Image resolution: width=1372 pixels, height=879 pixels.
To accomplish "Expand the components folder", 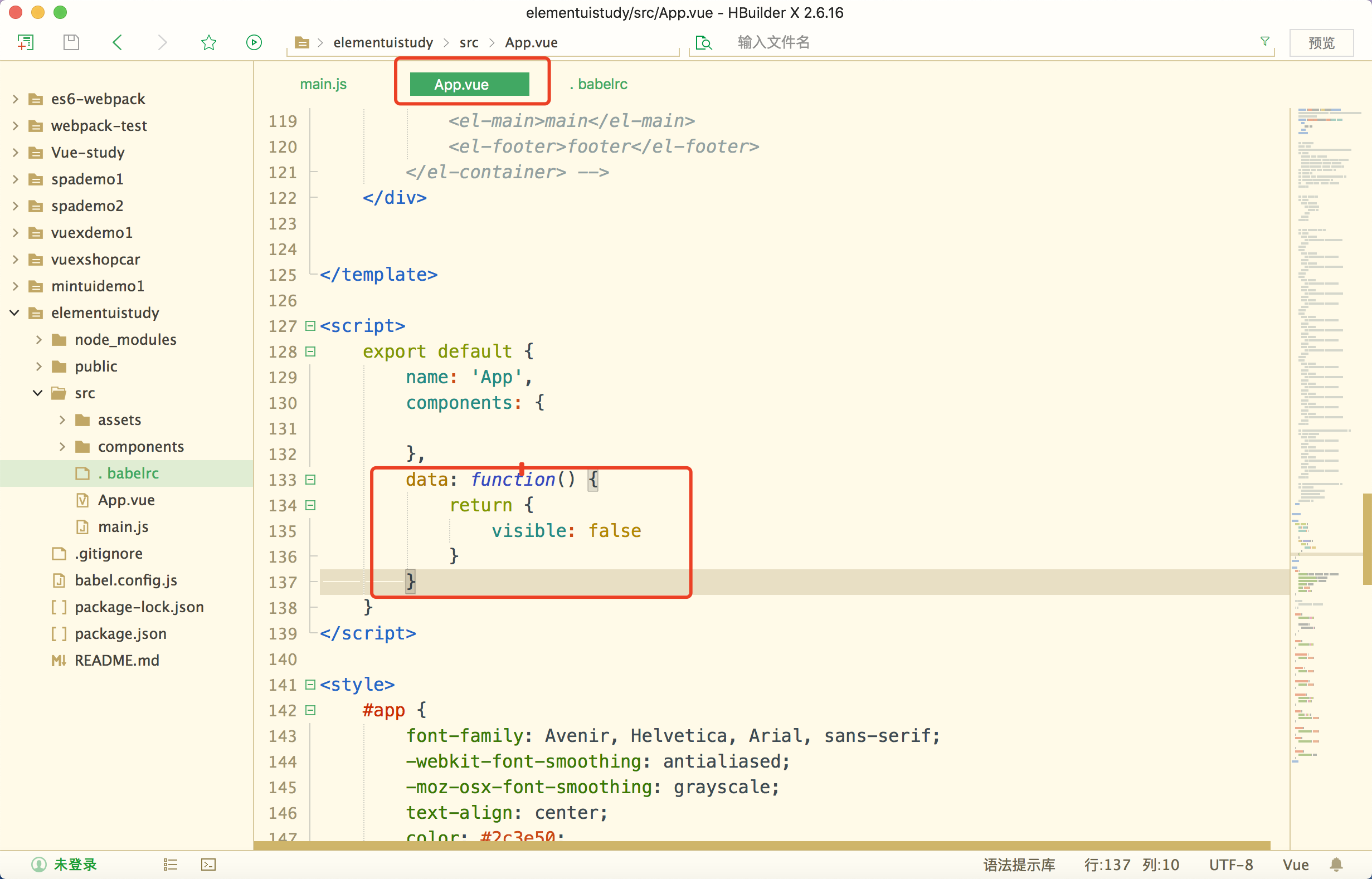I will pos(62,446).
